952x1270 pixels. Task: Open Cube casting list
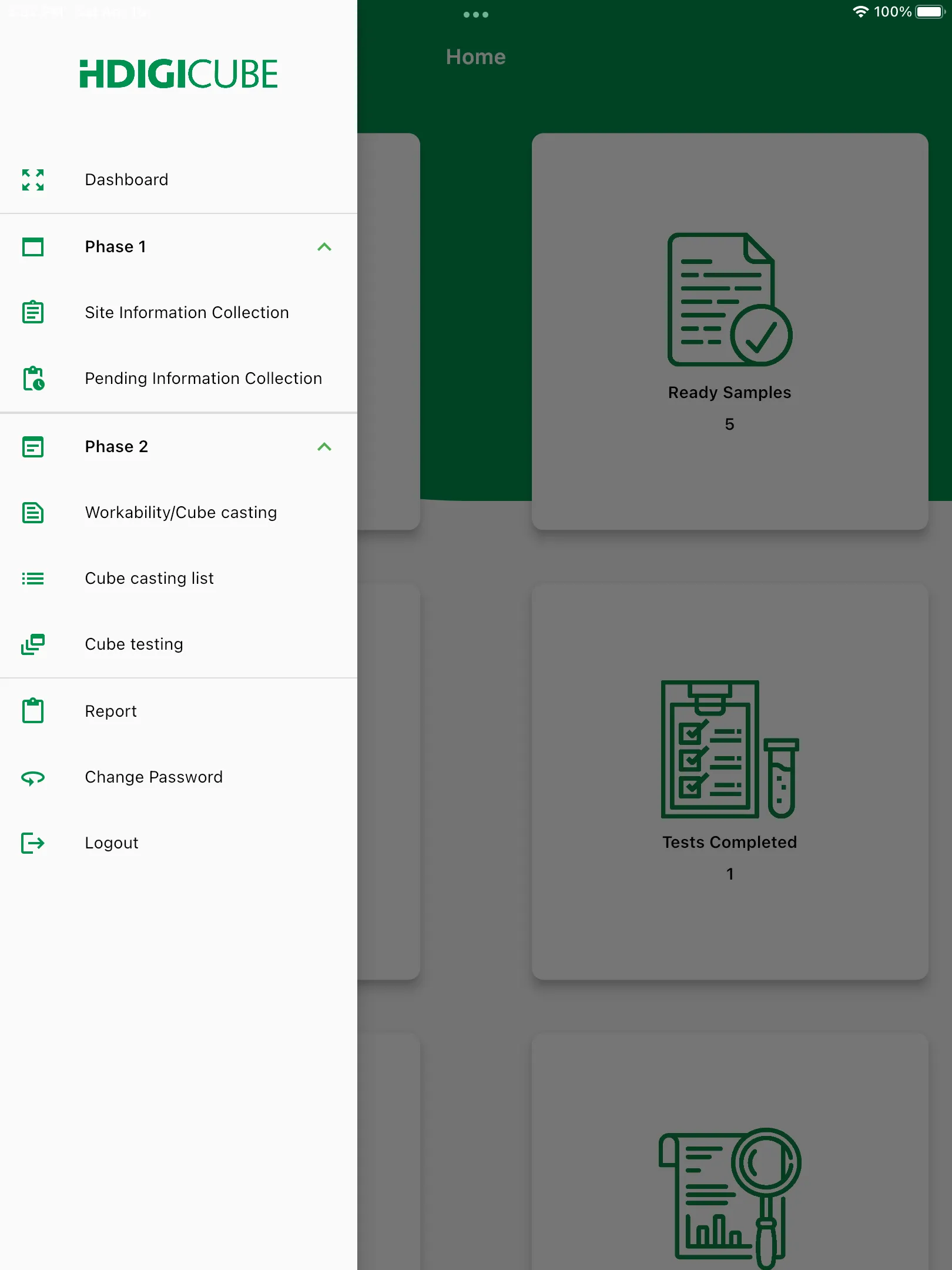pyautogui.click(x=179, y=579)
